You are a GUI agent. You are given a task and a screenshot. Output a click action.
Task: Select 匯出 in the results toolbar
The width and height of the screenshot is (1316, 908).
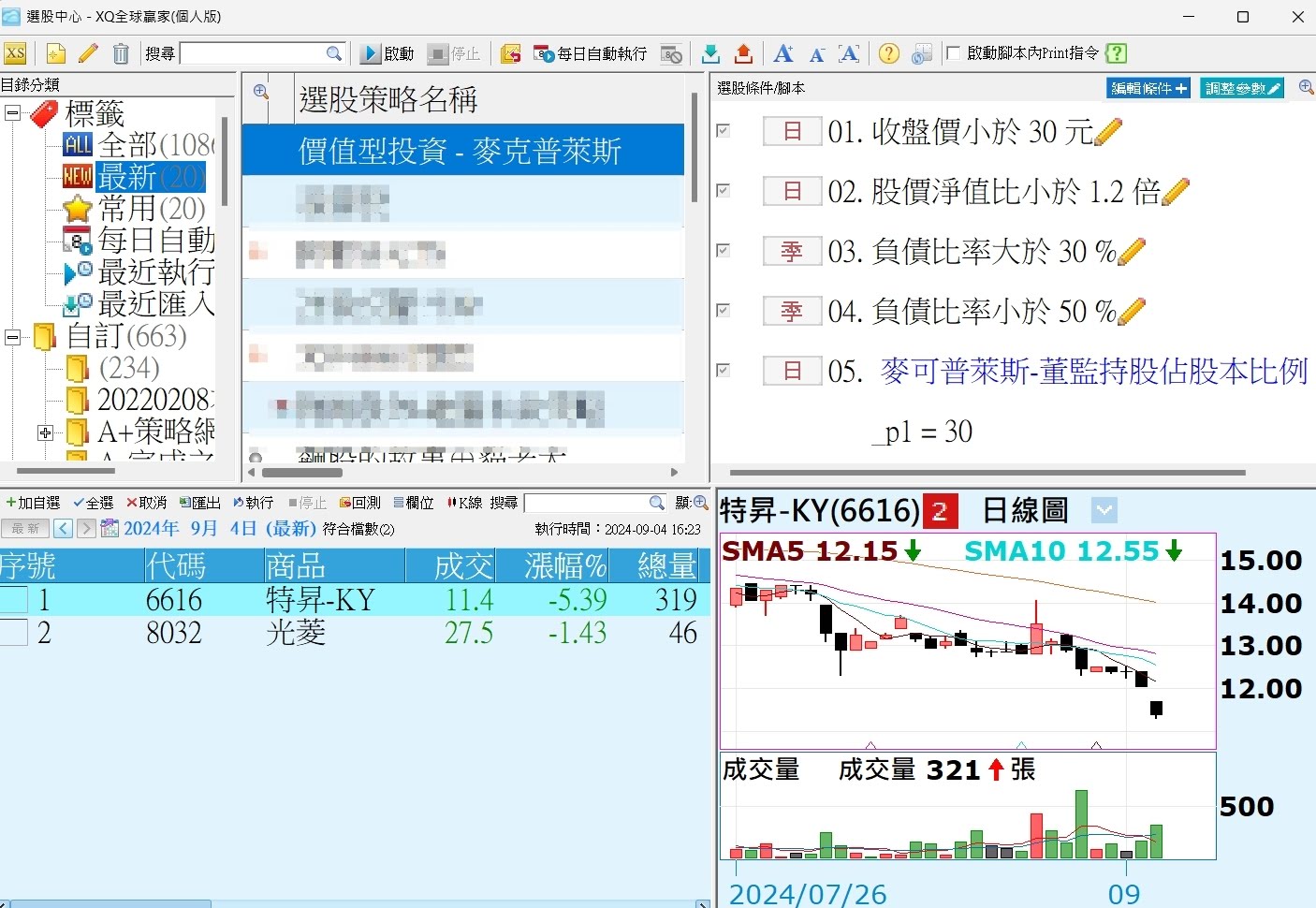200,504
